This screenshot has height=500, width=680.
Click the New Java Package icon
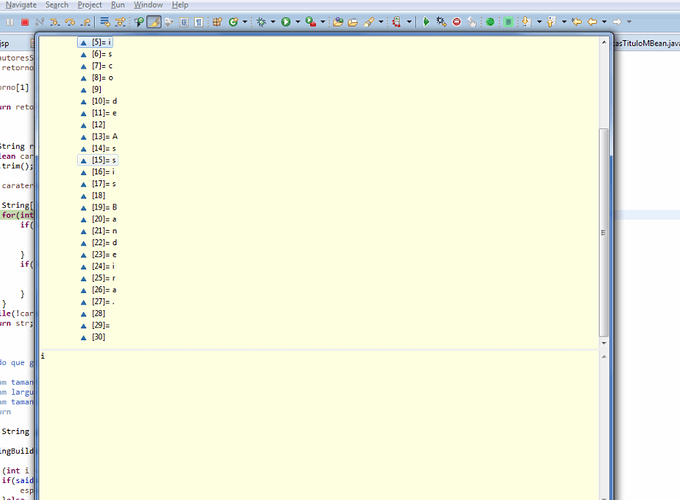pyautogui.click(x=217, y=22)
